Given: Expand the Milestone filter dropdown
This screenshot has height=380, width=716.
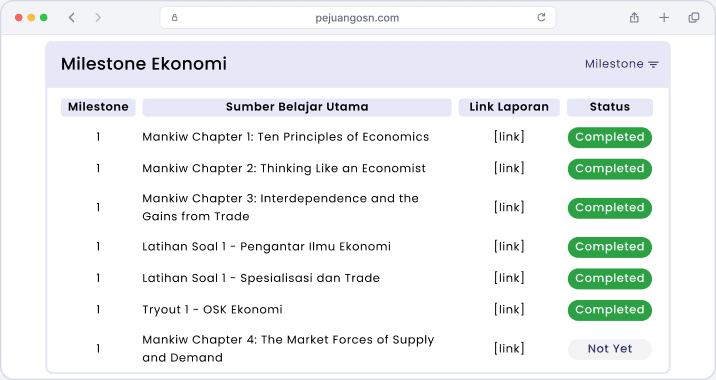Looking at the screenshot, I should point(621,64).
